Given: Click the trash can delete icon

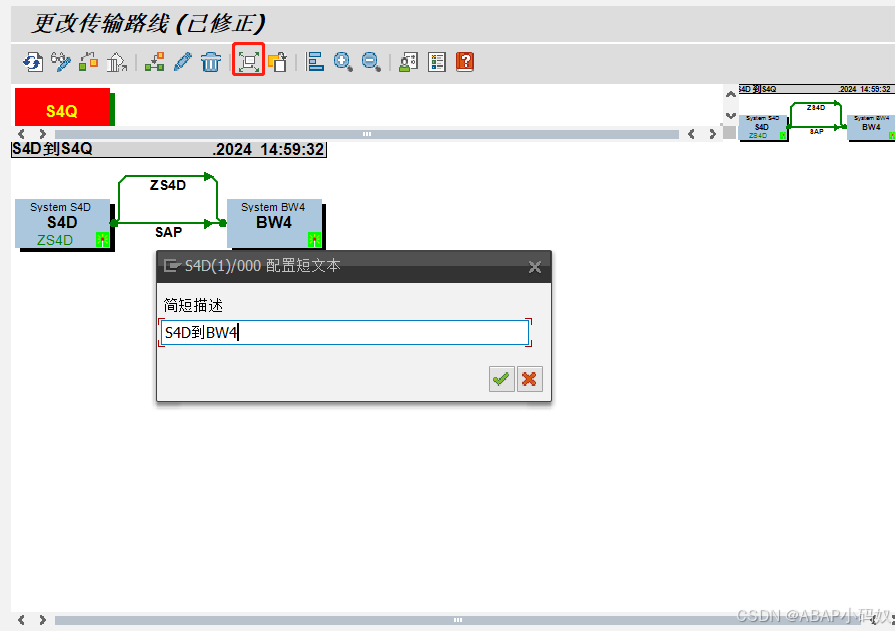Looking at the screenshot, I should [x=211, y=62].
